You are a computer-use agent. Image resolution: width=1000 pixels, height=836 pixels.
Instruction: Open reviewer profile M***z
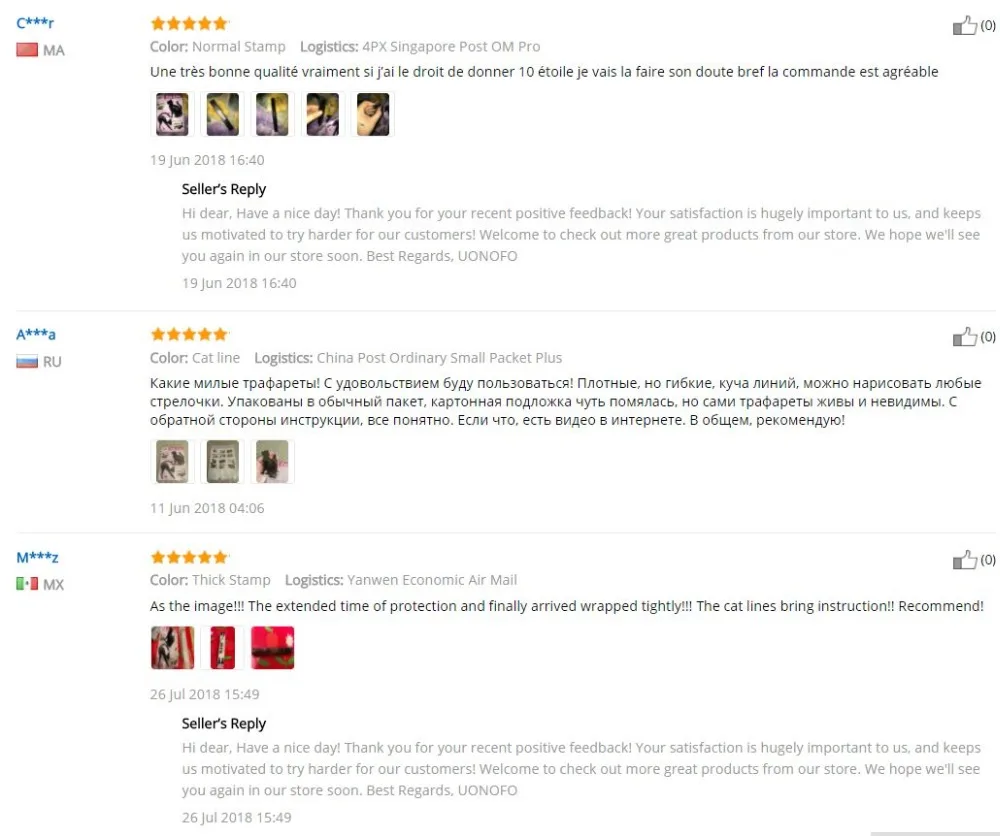(37, 557)
